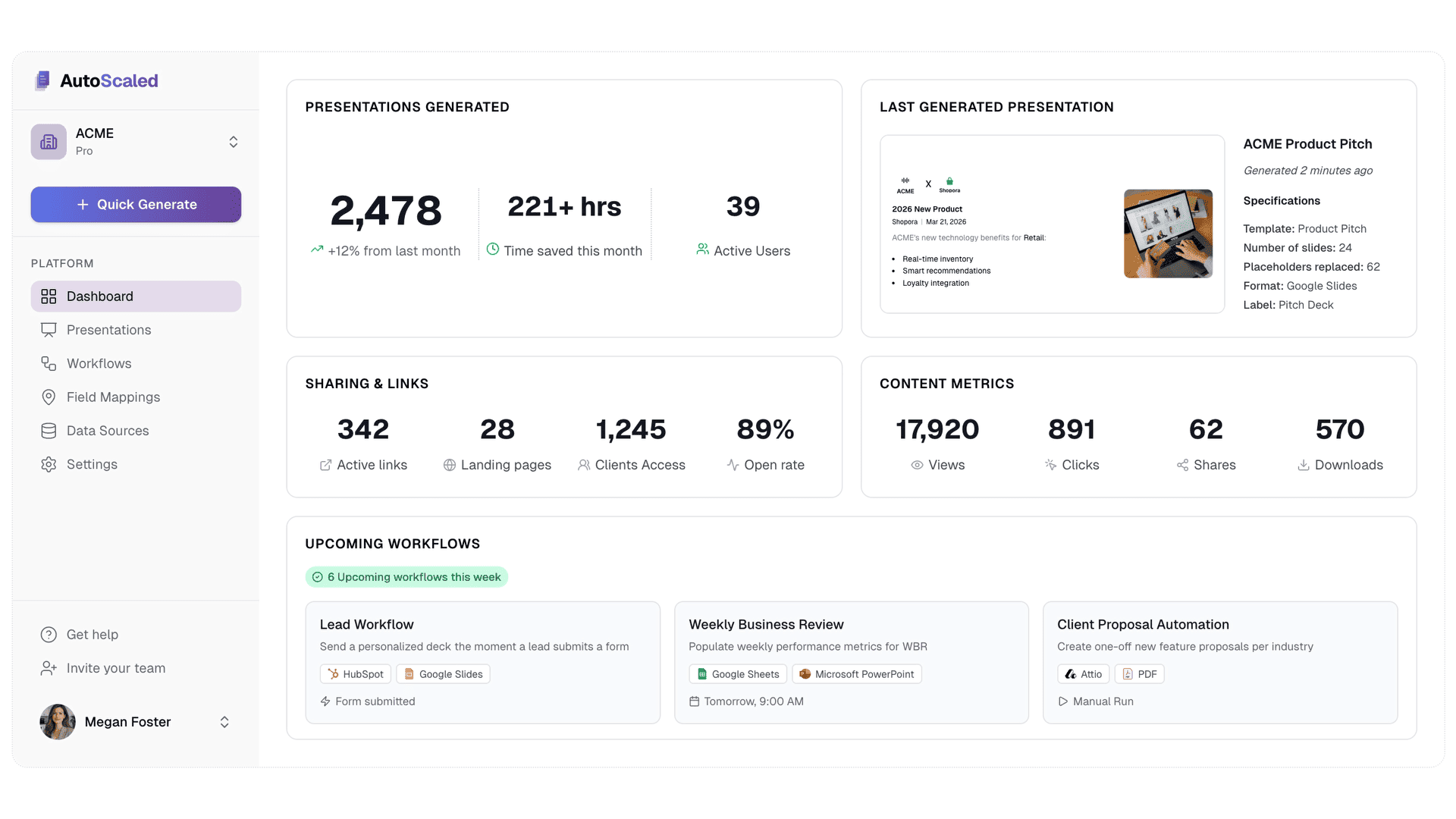This screenshot has height=819, width=1456.
Task: Open the Presentations sidebar page
Action: coord(108,330)
